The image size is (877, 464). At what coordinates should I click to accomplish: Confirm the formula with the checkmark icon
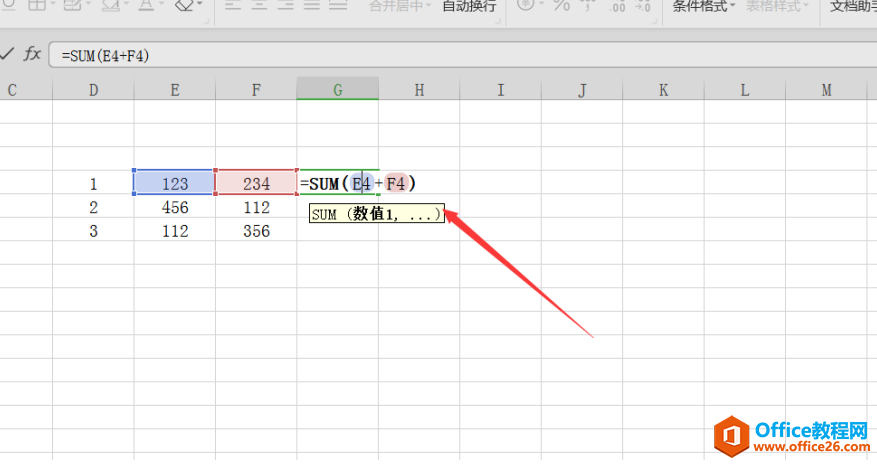[x=7, y=54]
